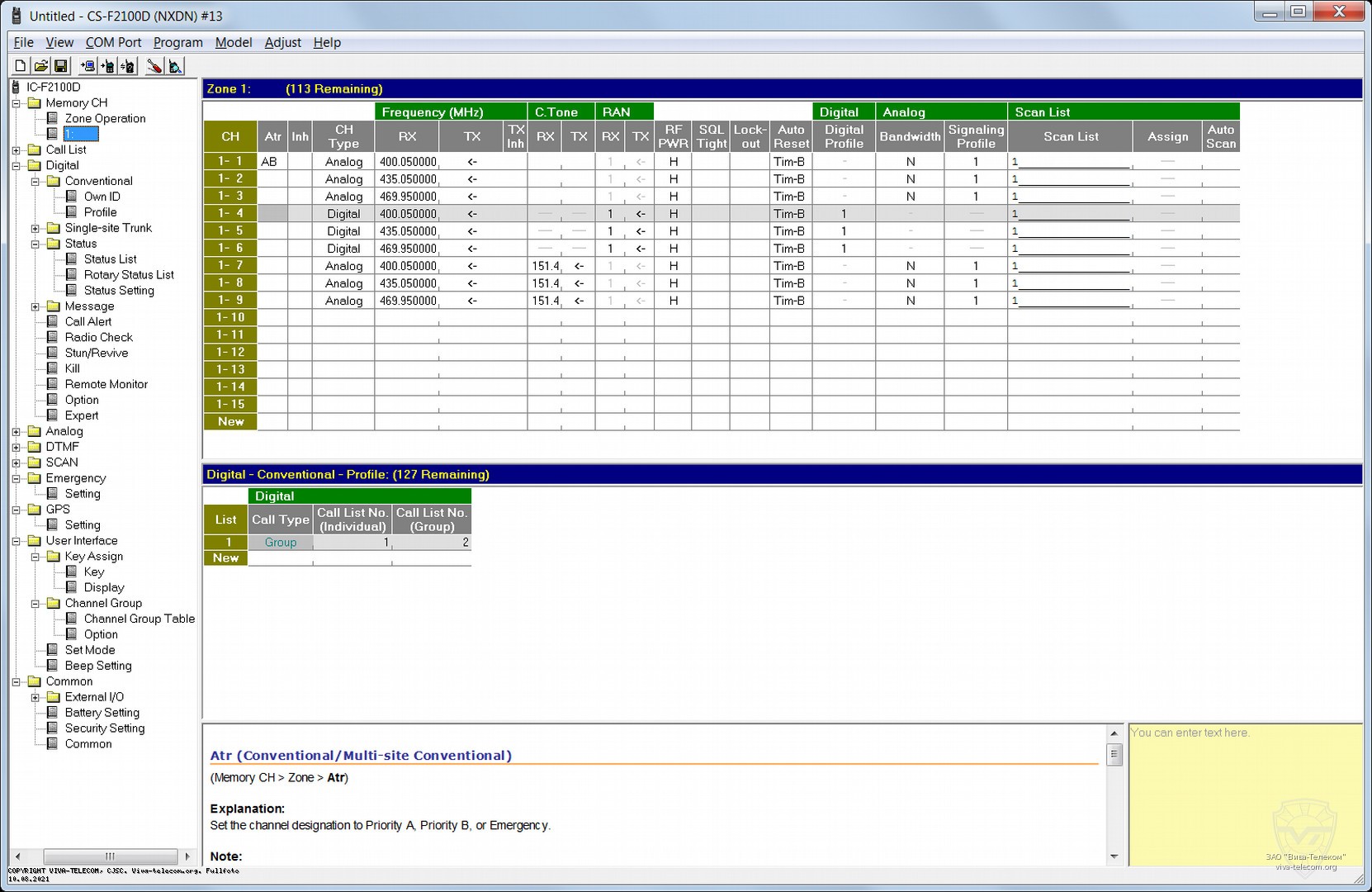Click New row in channel table
Viewport: 1372px width, 892px height.
point(230,422)
